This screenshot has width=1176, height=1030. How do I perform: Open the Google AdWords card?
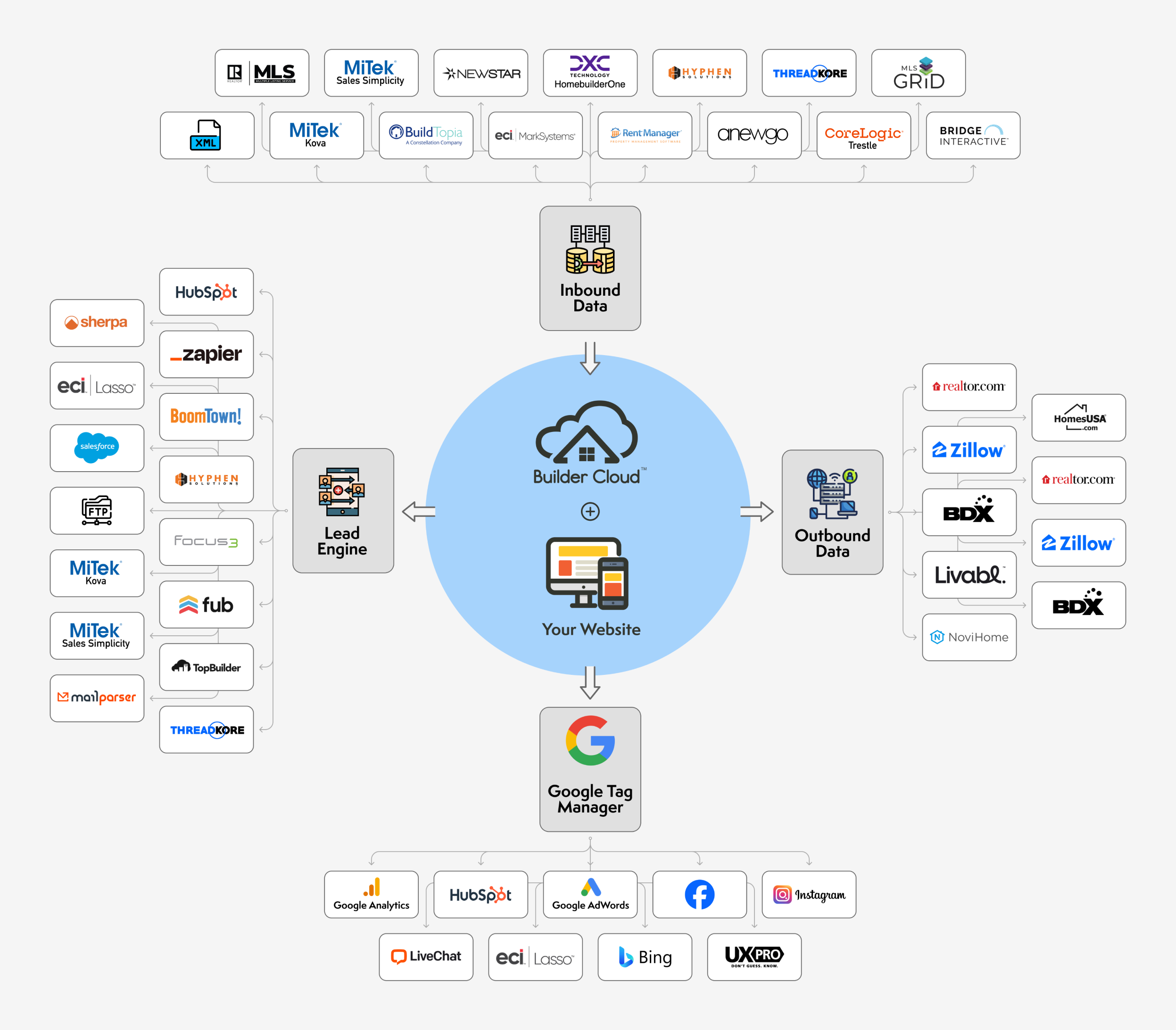[590, 894]
